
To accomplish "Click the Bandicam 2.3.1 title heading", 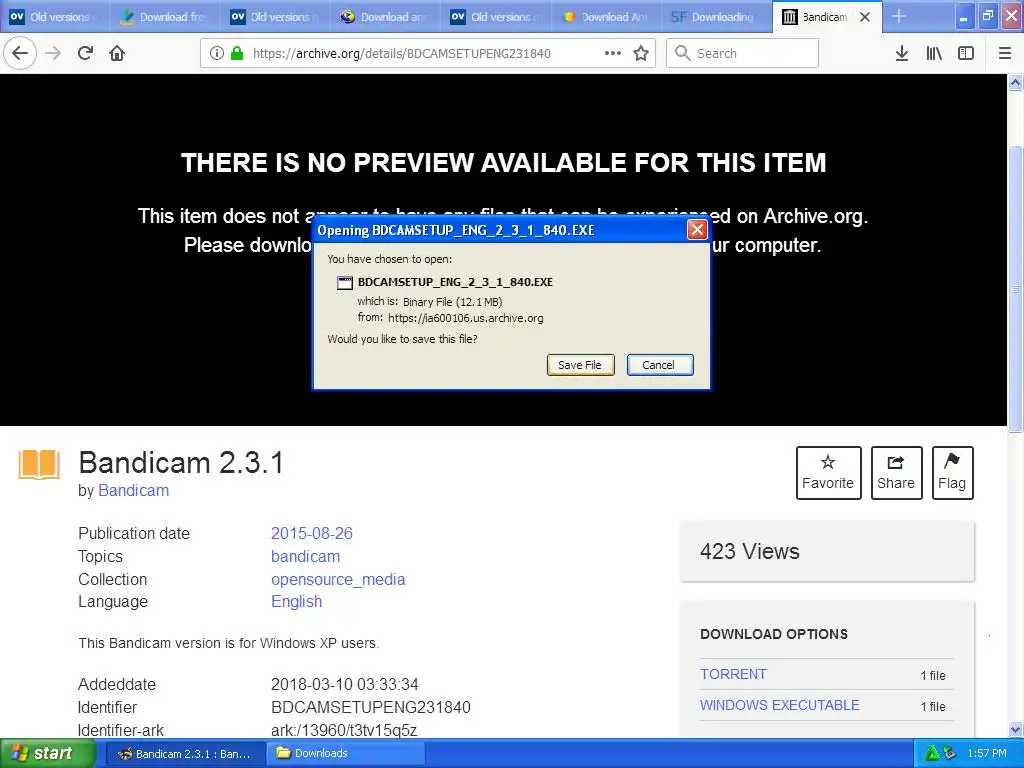I will [x=182, y=463].
